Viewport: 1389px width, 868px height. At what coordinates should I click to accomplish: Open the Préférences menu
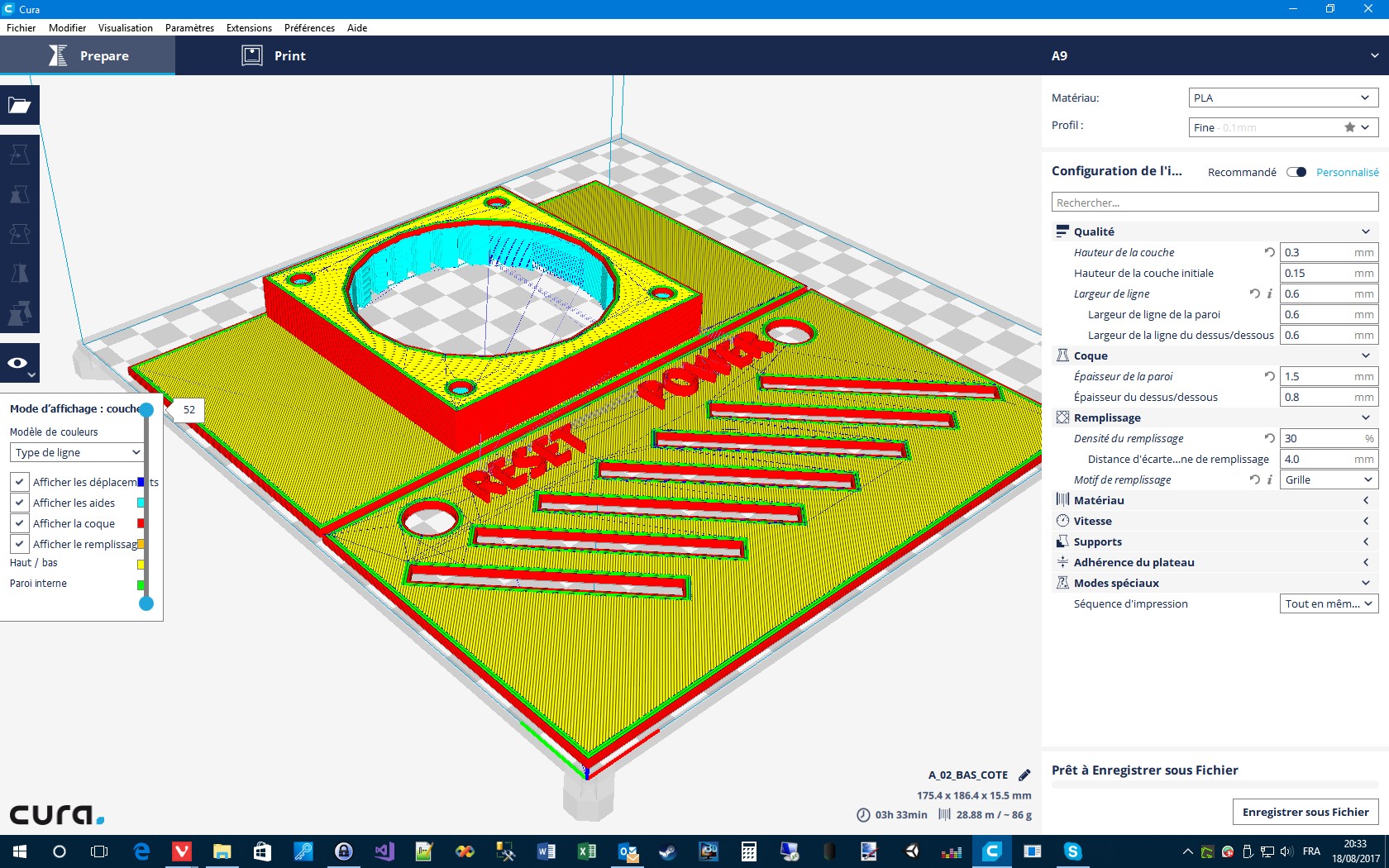[x=309, y=27]
